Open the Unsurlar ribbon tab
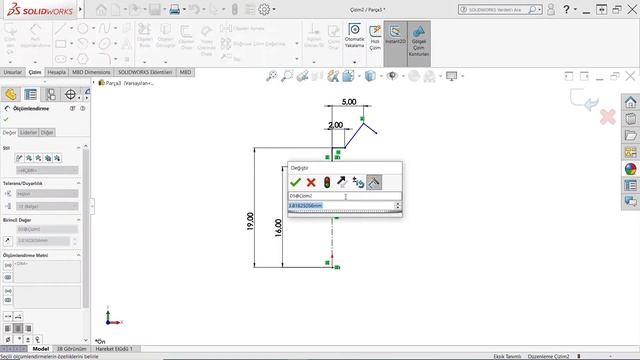The image size is (640, 360). 13,72
